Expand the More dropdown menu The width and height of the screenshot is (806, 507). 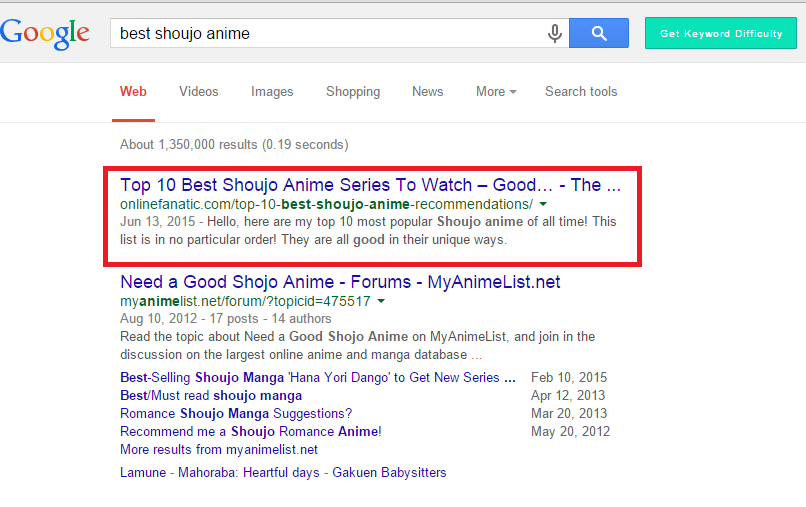click(496, 91)
